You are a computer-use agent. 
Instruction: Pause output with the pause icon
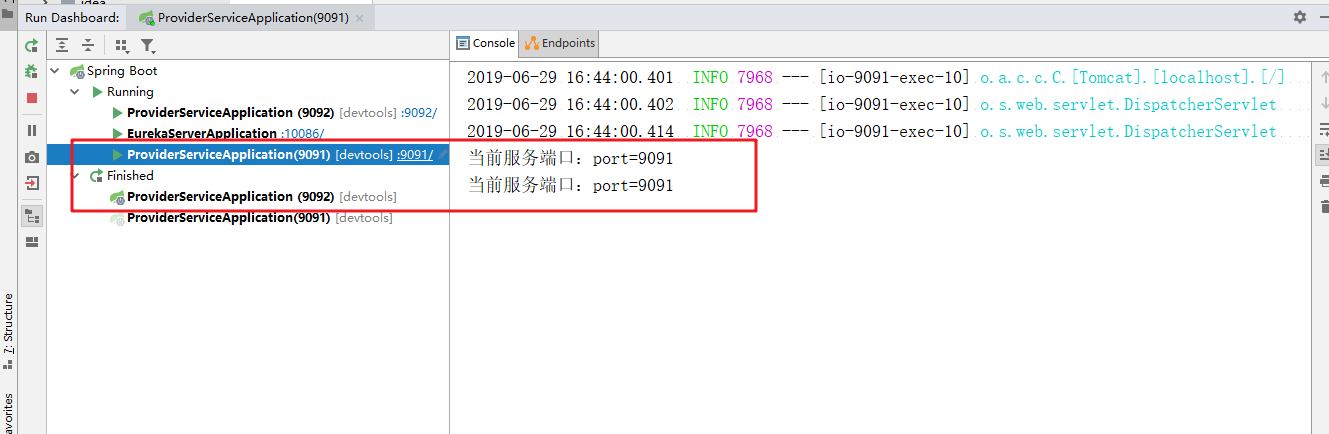click(x=32, y=130)
